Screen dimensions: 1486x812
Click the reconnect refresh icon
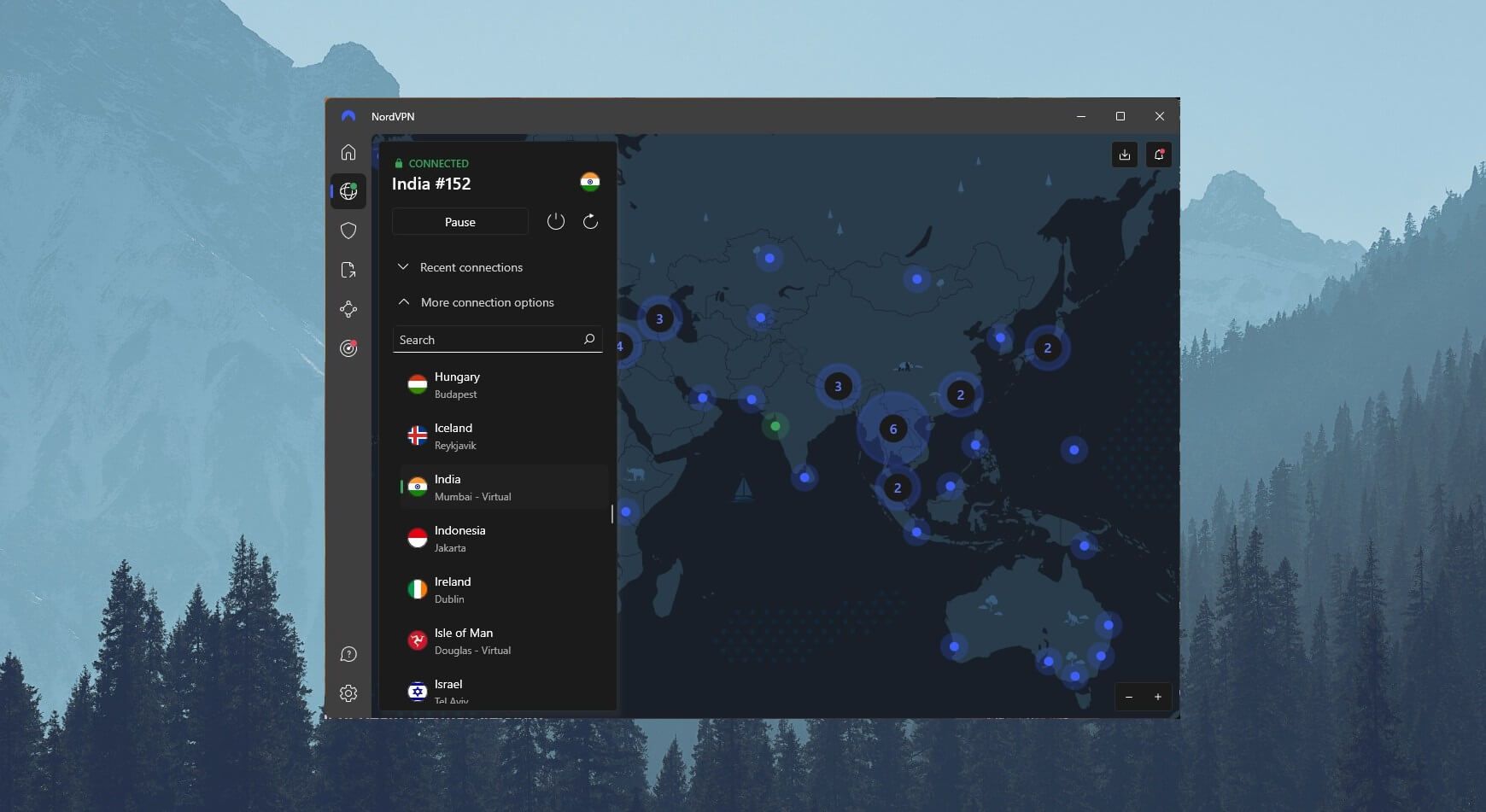pyautogui.click(x=590, y=222)
